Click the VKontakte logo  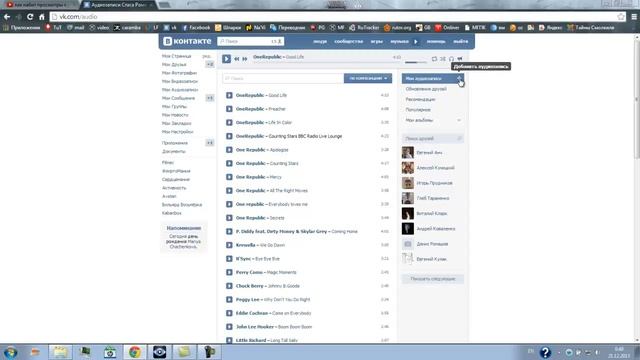click(187, 41)
